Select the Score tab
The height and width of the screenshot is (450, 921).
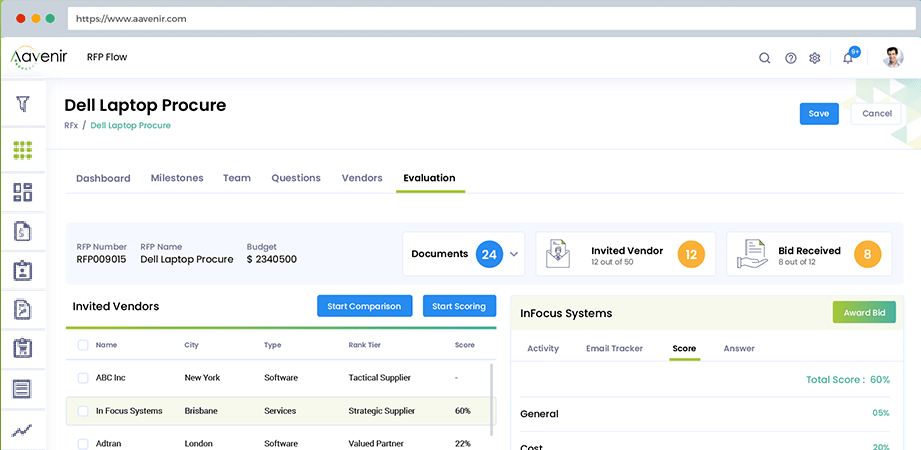(x=684, y=348)
